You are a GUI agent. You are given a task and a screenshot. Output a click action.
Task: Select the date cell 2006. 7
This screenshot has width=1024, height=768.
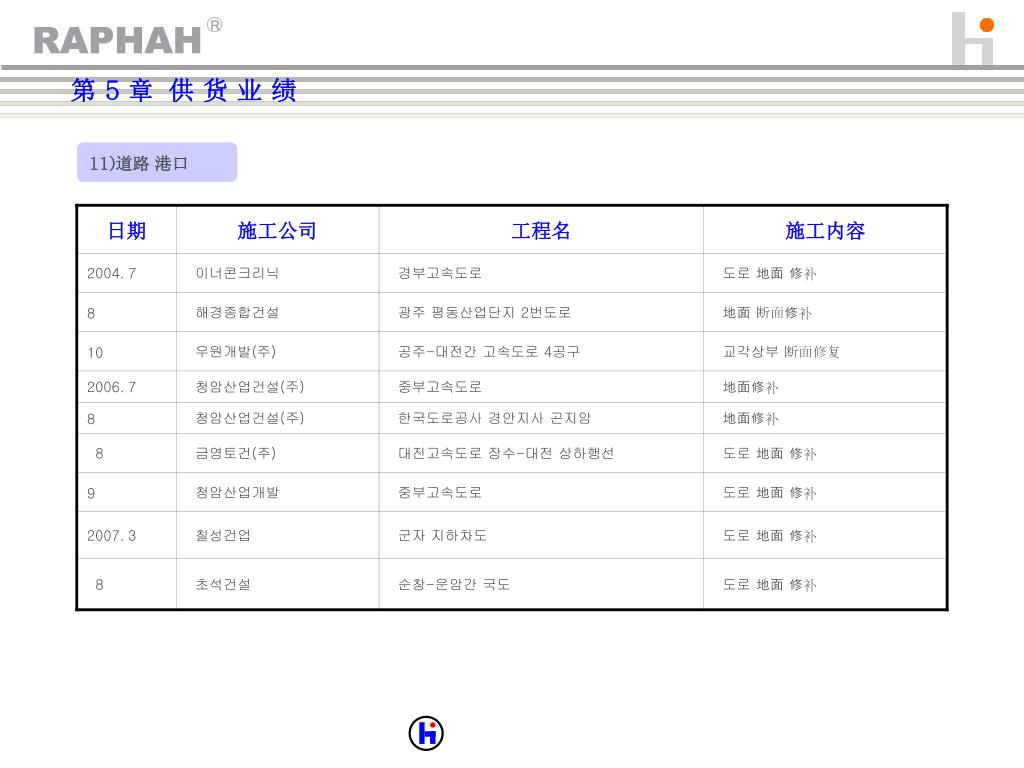pyautogui.click(x=112, y=387)
